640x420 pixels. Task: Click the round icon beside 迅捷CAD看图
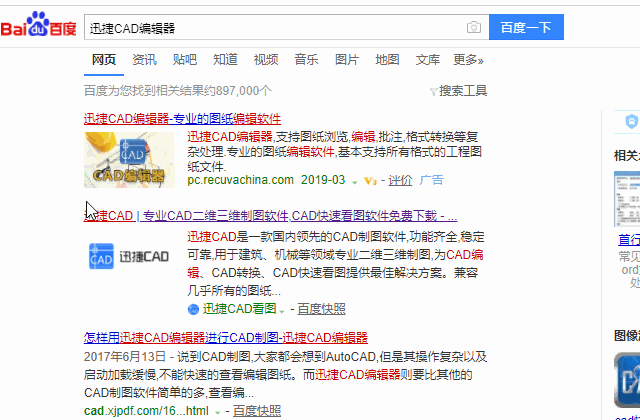(x=193, y=309)
